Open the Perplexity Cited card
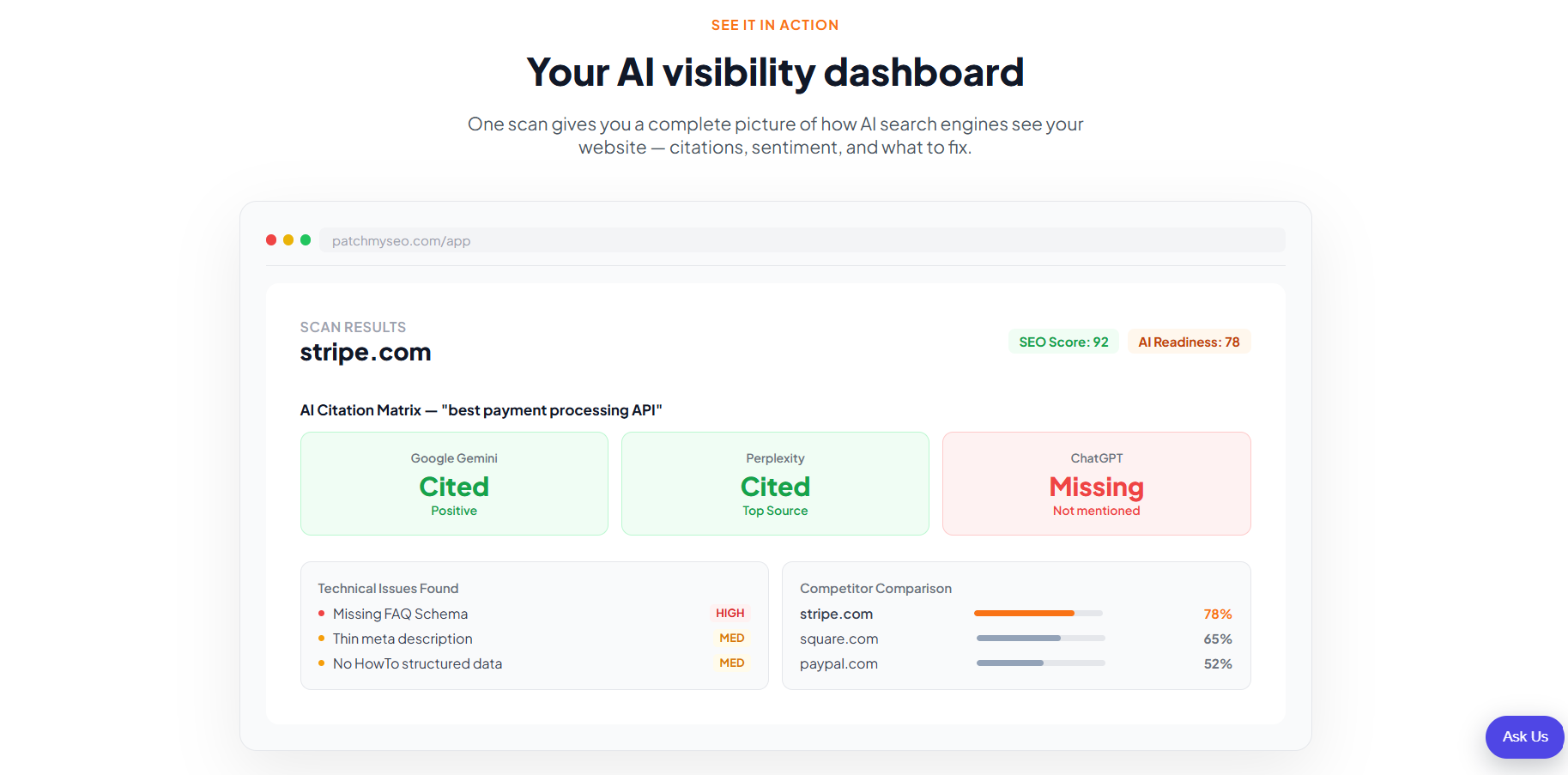Screen dimensions: 1568x775 click(775, 484)
